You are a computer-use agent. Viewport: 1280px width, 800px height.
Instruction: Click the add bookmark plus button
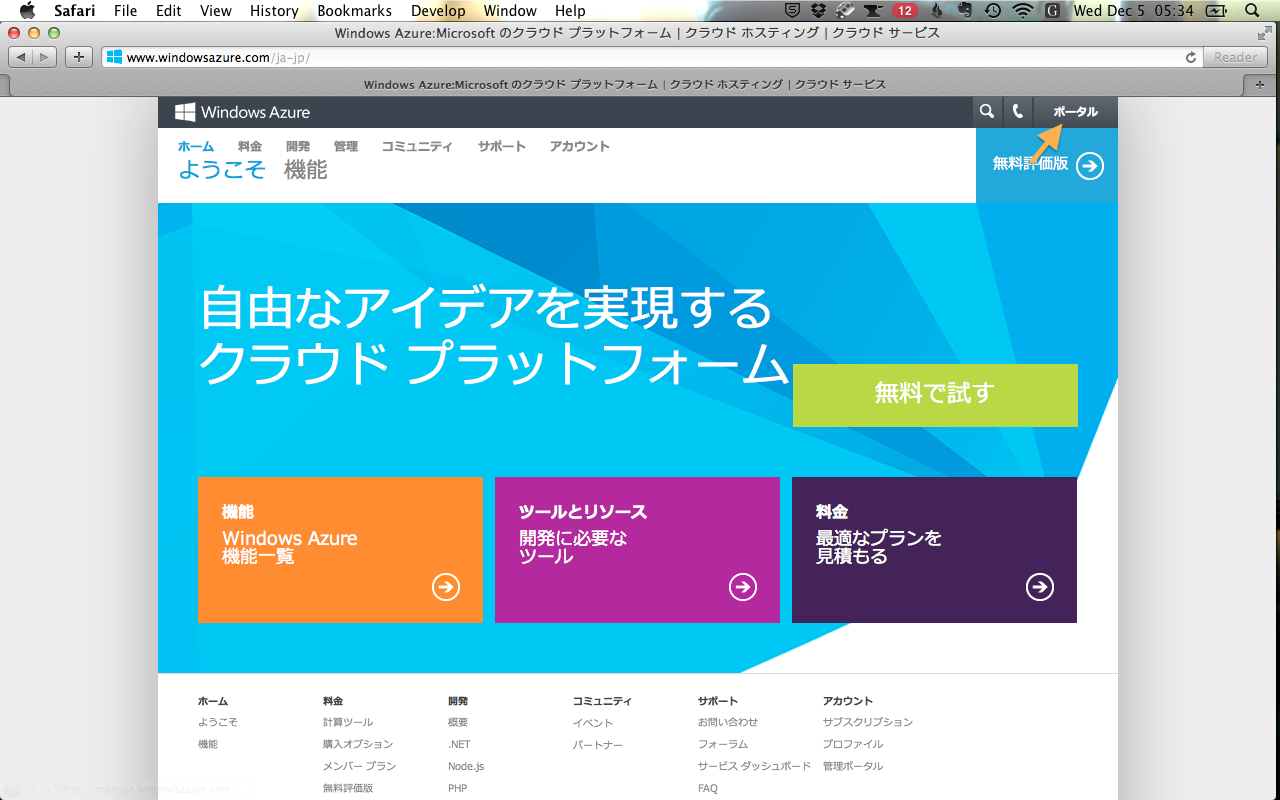79,57
